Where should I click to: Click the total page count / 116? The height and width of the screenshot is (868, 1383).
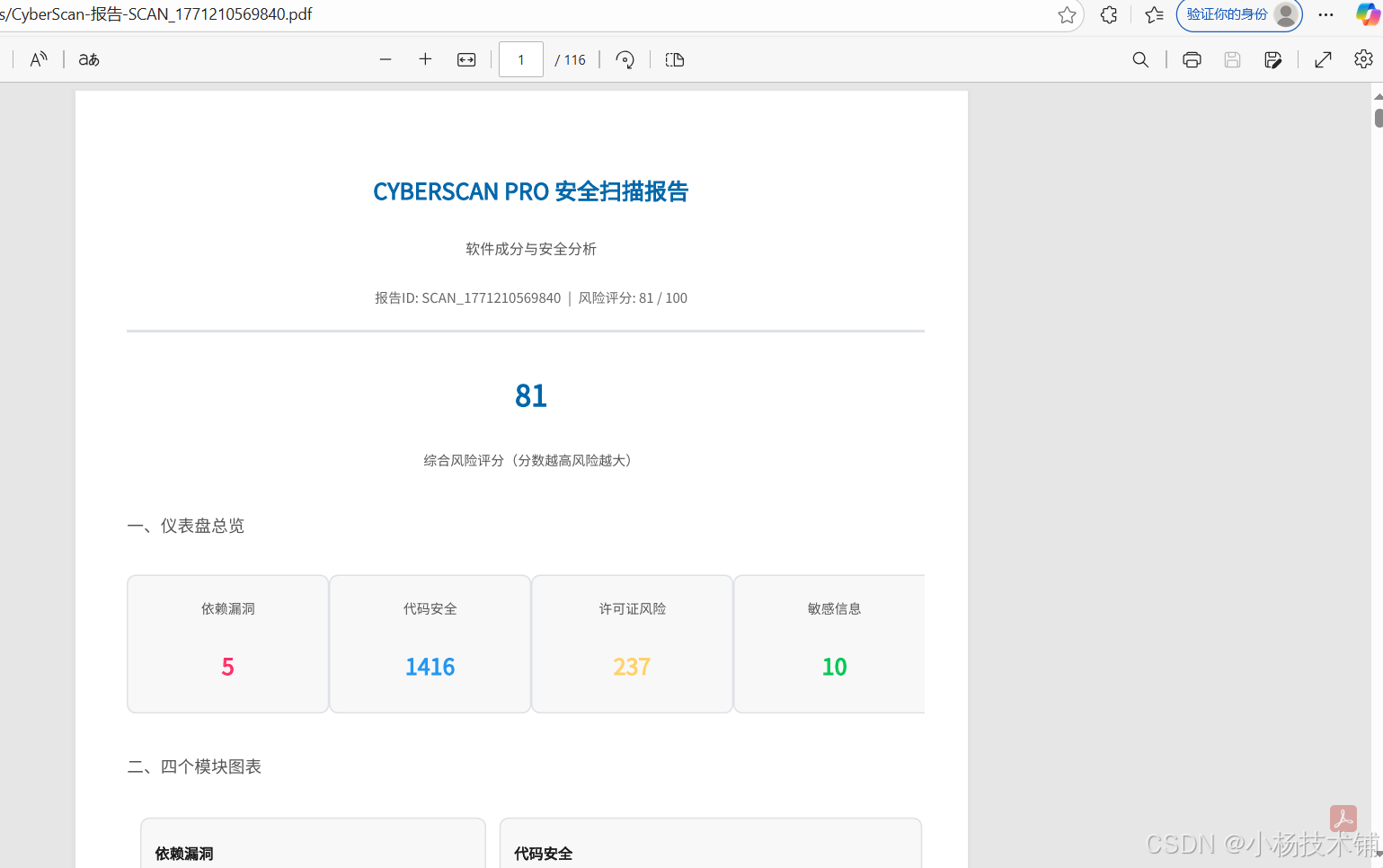click(570, 59)
